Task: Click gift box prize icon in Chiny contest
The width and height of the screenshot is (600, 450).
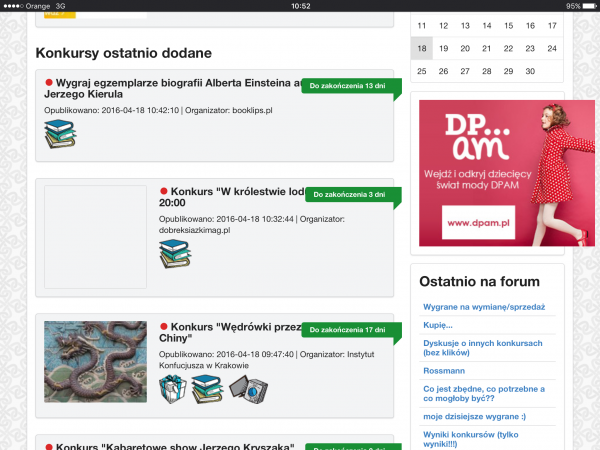Action: (174, 388)
